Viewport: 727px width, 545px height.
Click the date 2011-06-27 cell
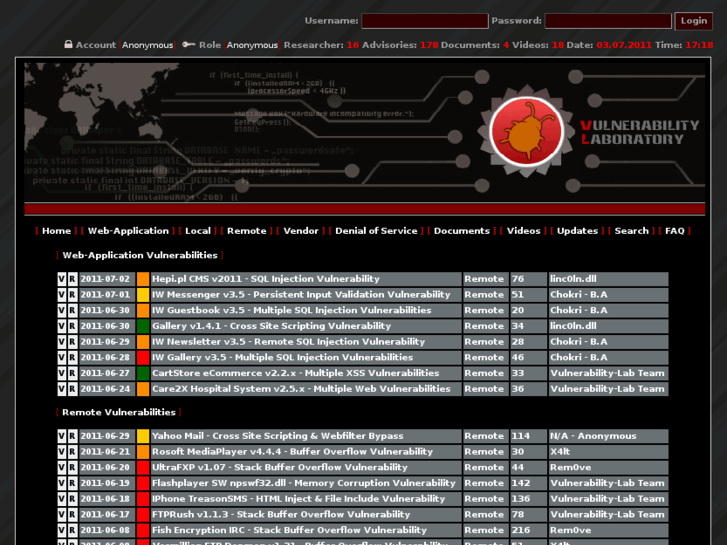click(105, 374)
